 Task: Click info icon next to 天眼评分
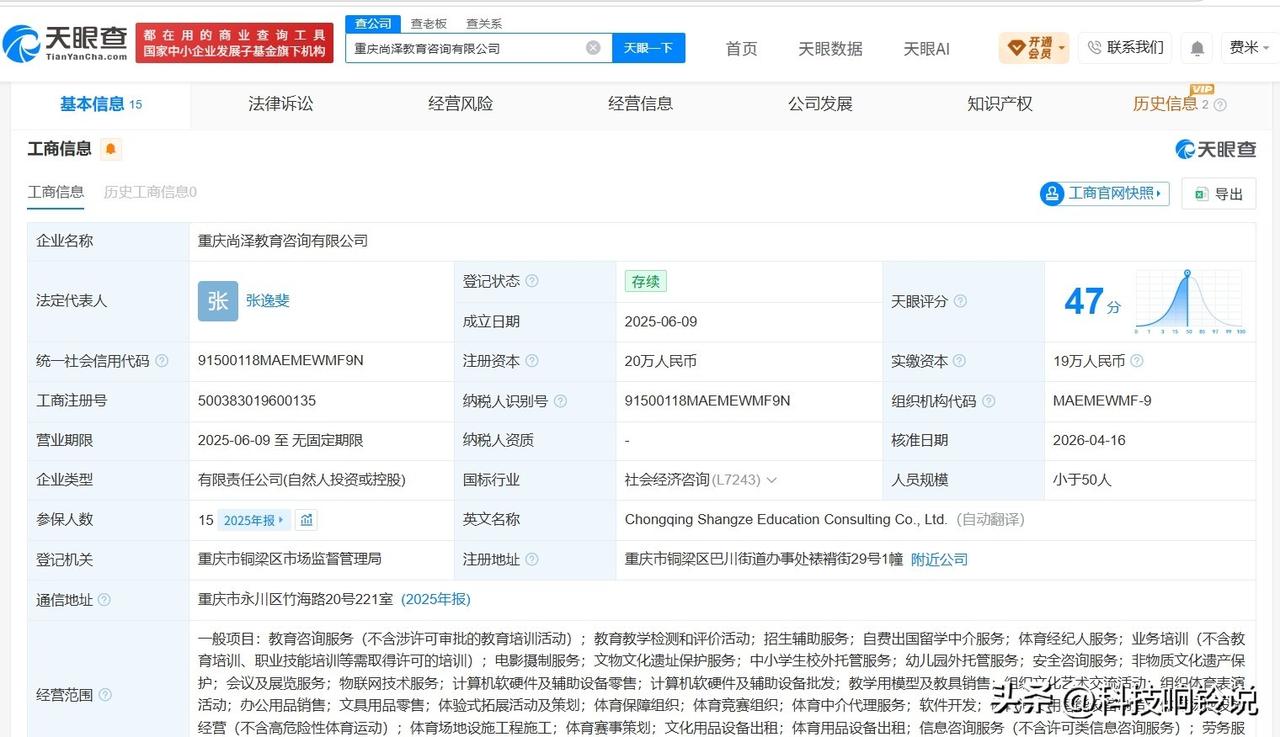pos(960,301)
